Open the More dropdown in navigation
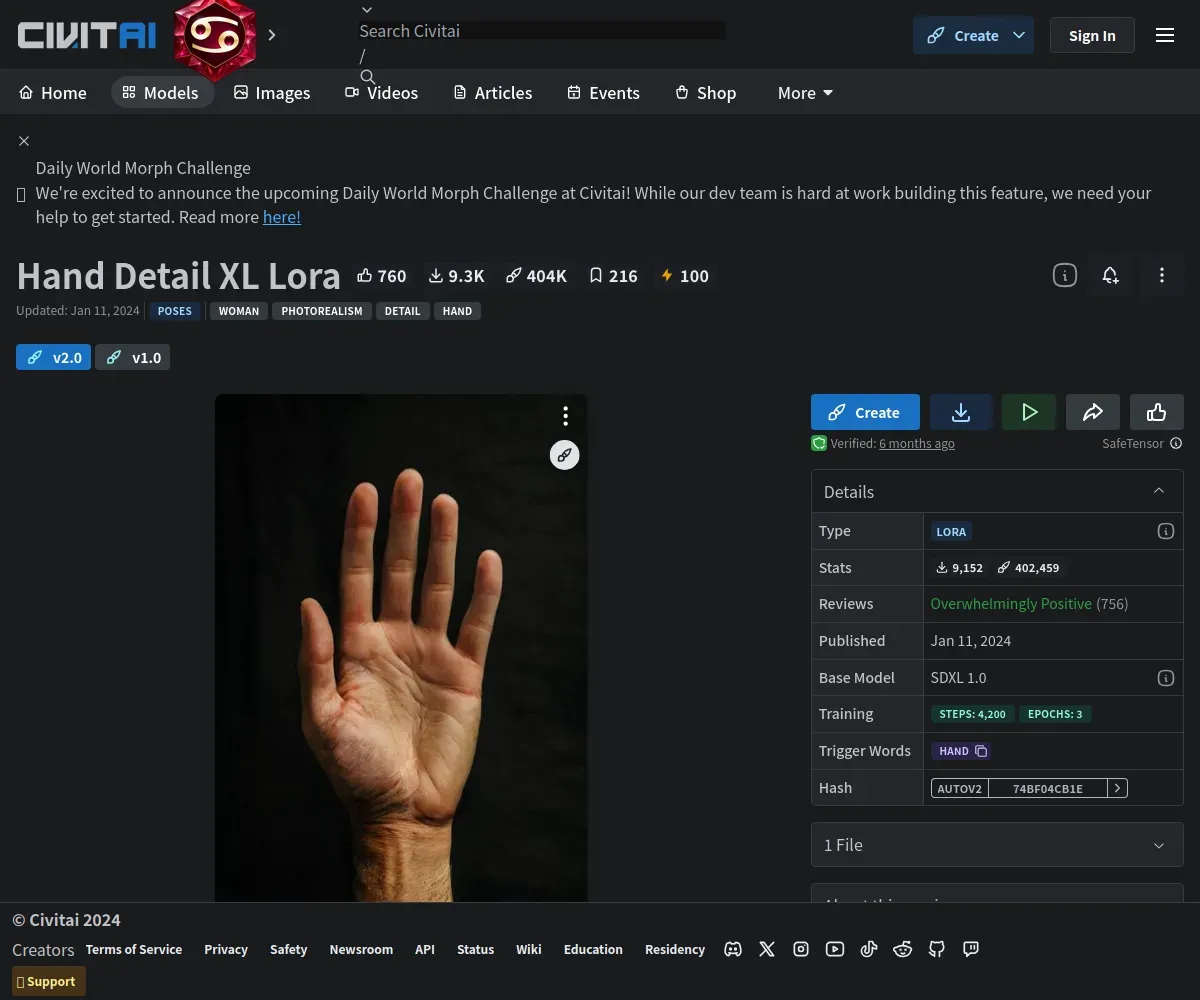This screenshot has width=1200, height=1000. (x=805, y=93)
